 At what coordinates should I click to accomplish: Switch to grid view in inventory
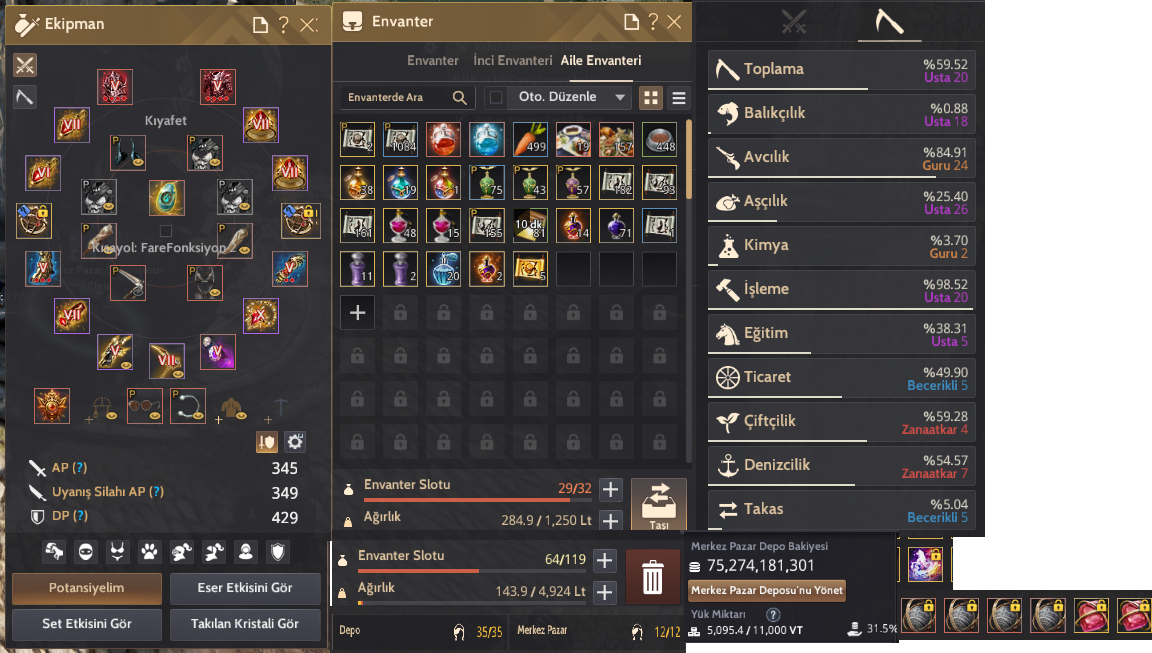[x=651, y=98]
